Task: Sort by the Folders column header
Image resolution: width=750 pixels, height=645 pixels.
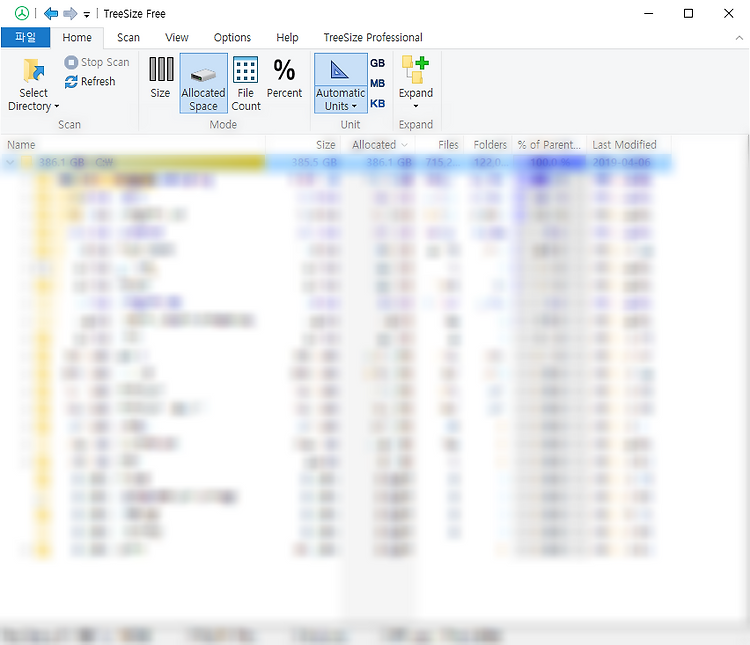Action: click(x=488, y=145)
